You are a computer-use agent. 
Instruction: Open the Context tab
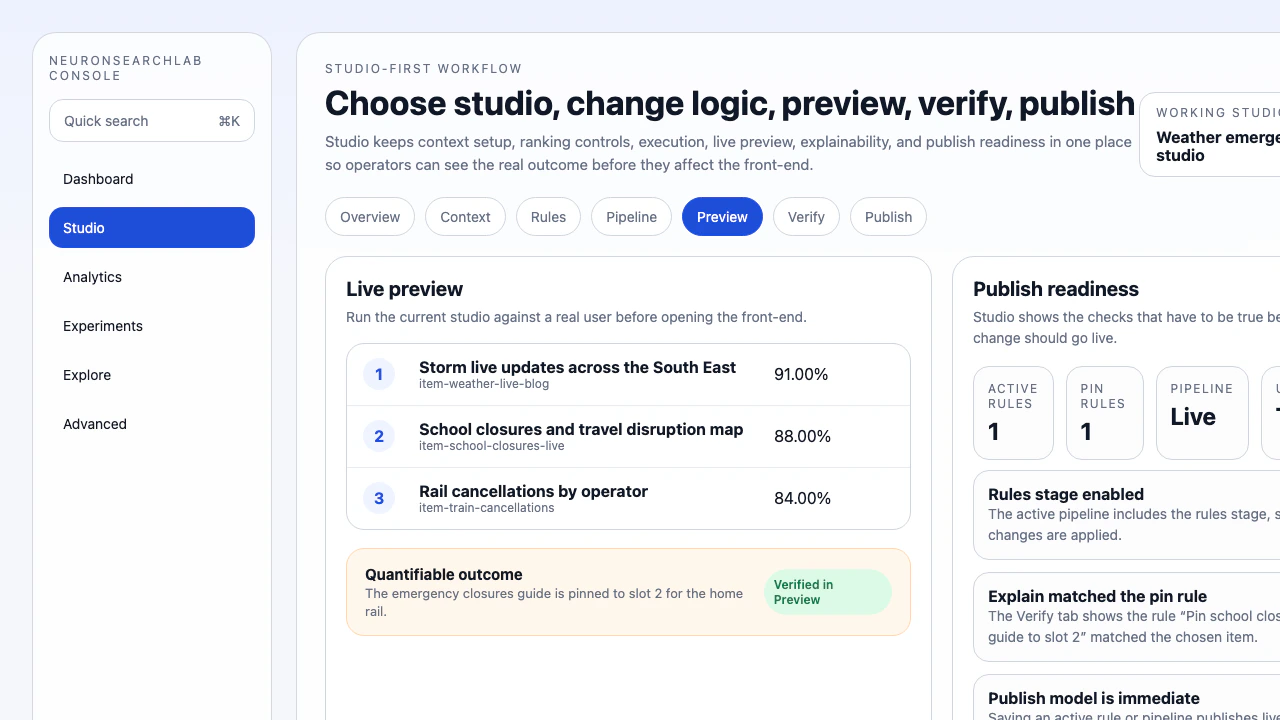465,216
